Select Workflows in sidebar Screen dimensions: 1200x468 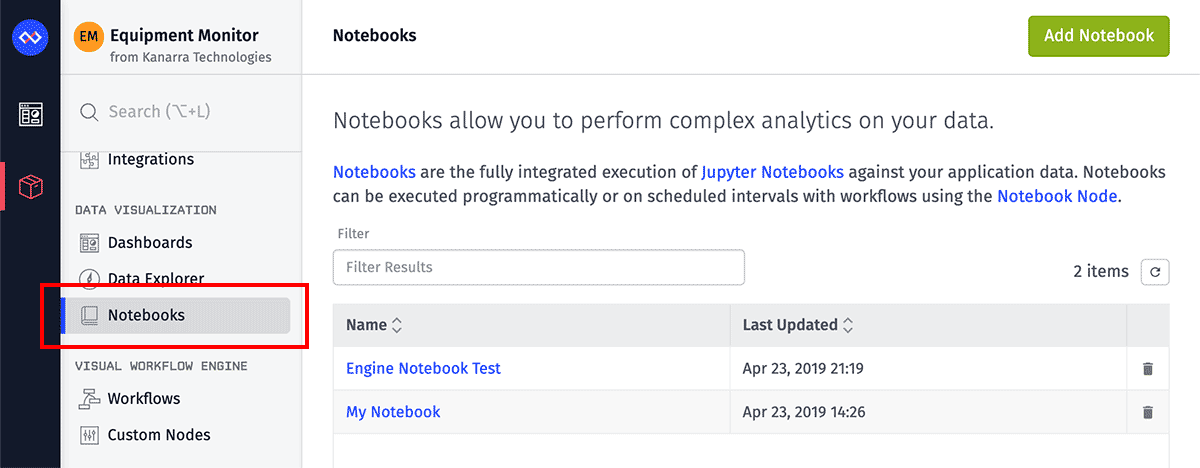point(144,398)
